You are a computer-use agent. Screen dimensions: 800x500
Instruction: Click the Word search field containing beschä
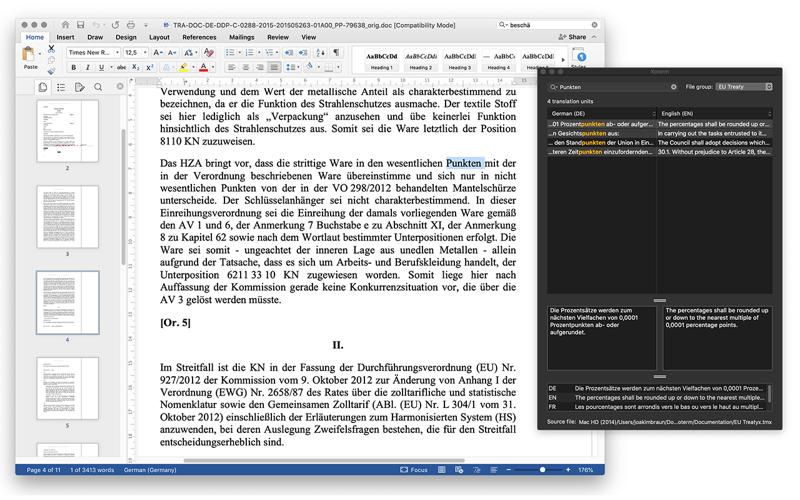pyautogui.click(x=548, y=24)
